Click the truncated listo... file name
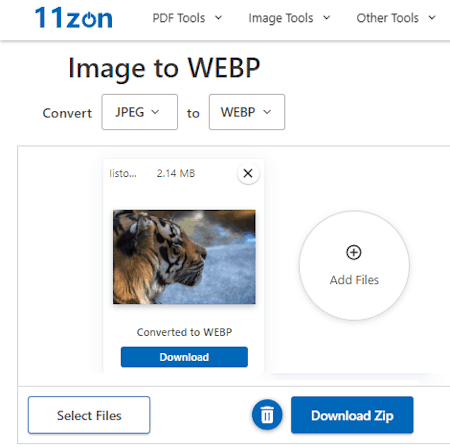 pyautogui.click(x=123, y=173)
